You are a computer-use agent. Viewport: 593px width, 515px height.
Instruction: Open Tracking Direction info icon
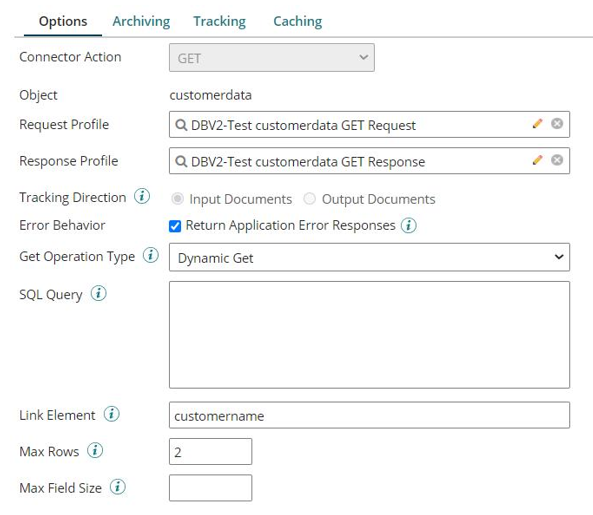click(x=142, y=196)
